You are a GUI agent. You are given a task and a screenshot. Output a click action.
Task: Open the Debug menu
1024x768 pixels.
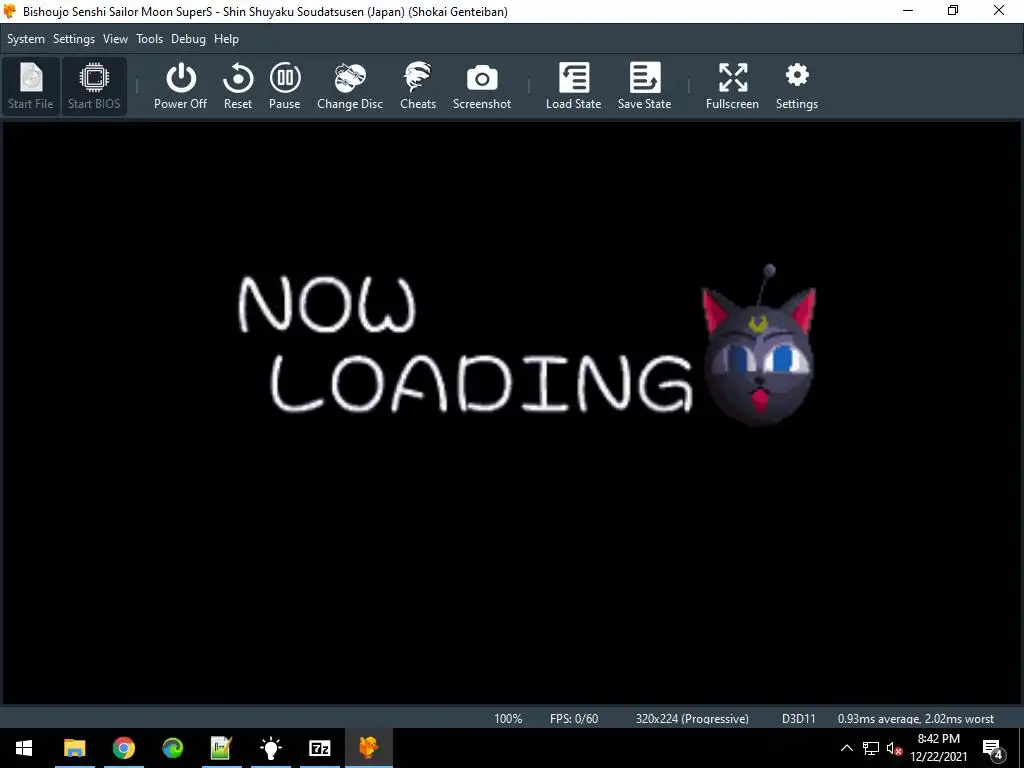188,39
